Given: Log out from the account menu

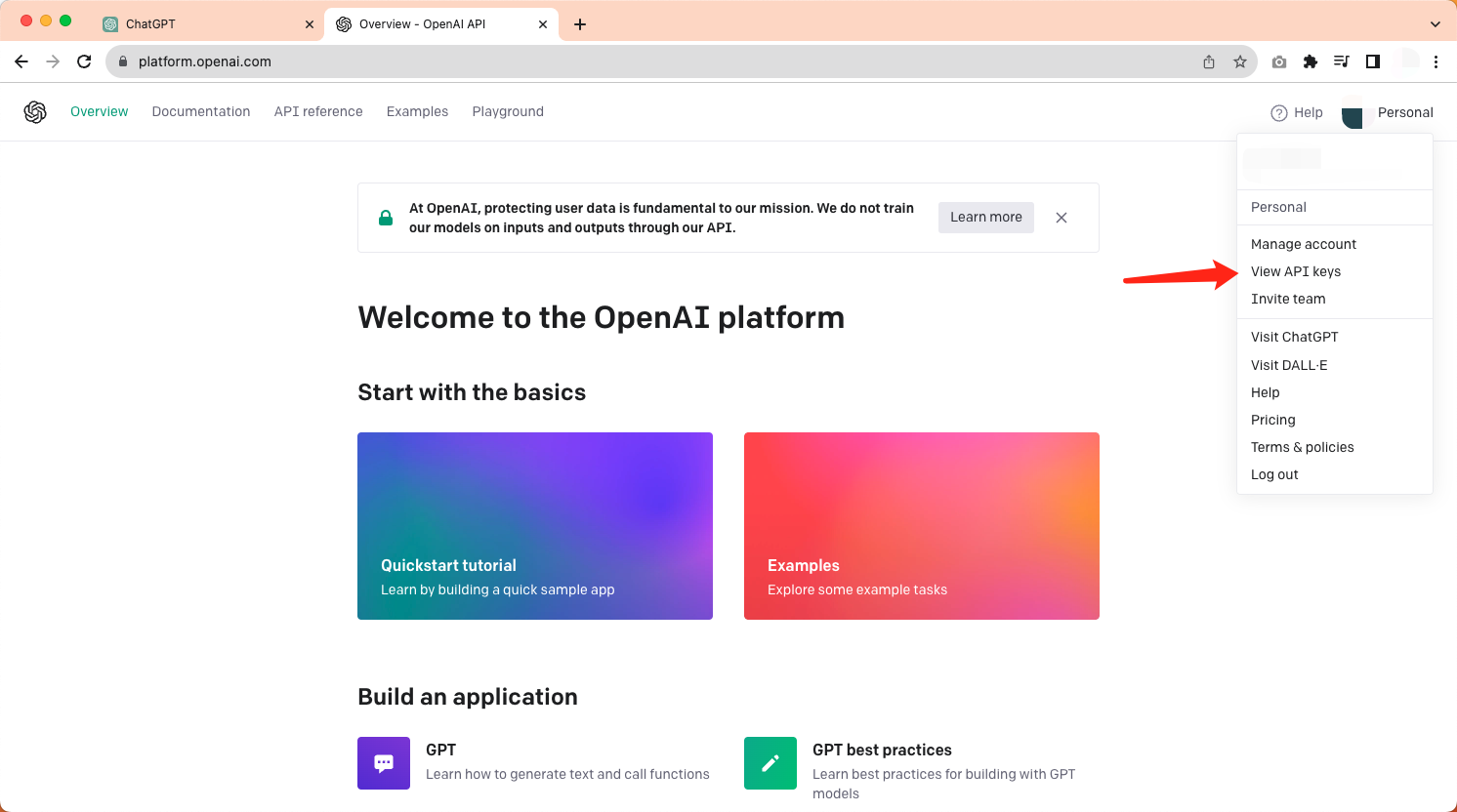Looking at the screenshot, I should coord(1335,475).
